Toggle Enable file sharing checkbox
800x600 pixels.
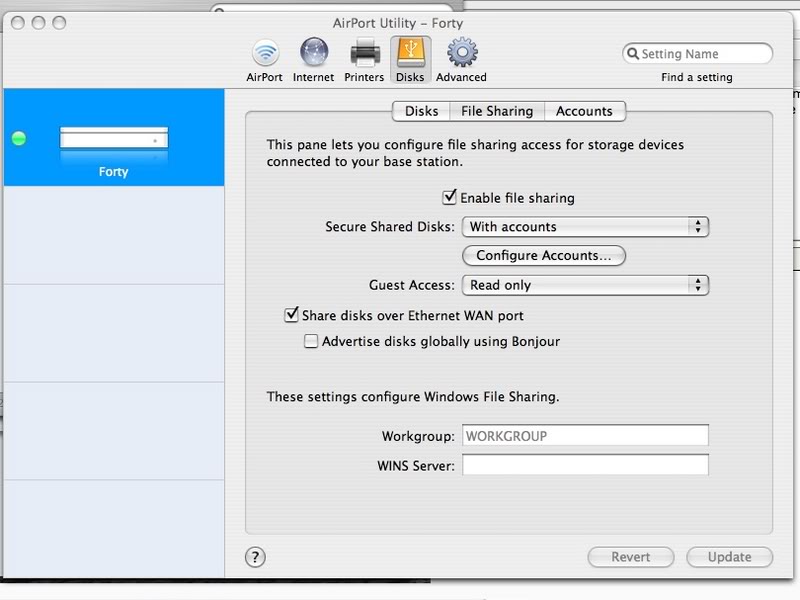click(x=449, y=197)
